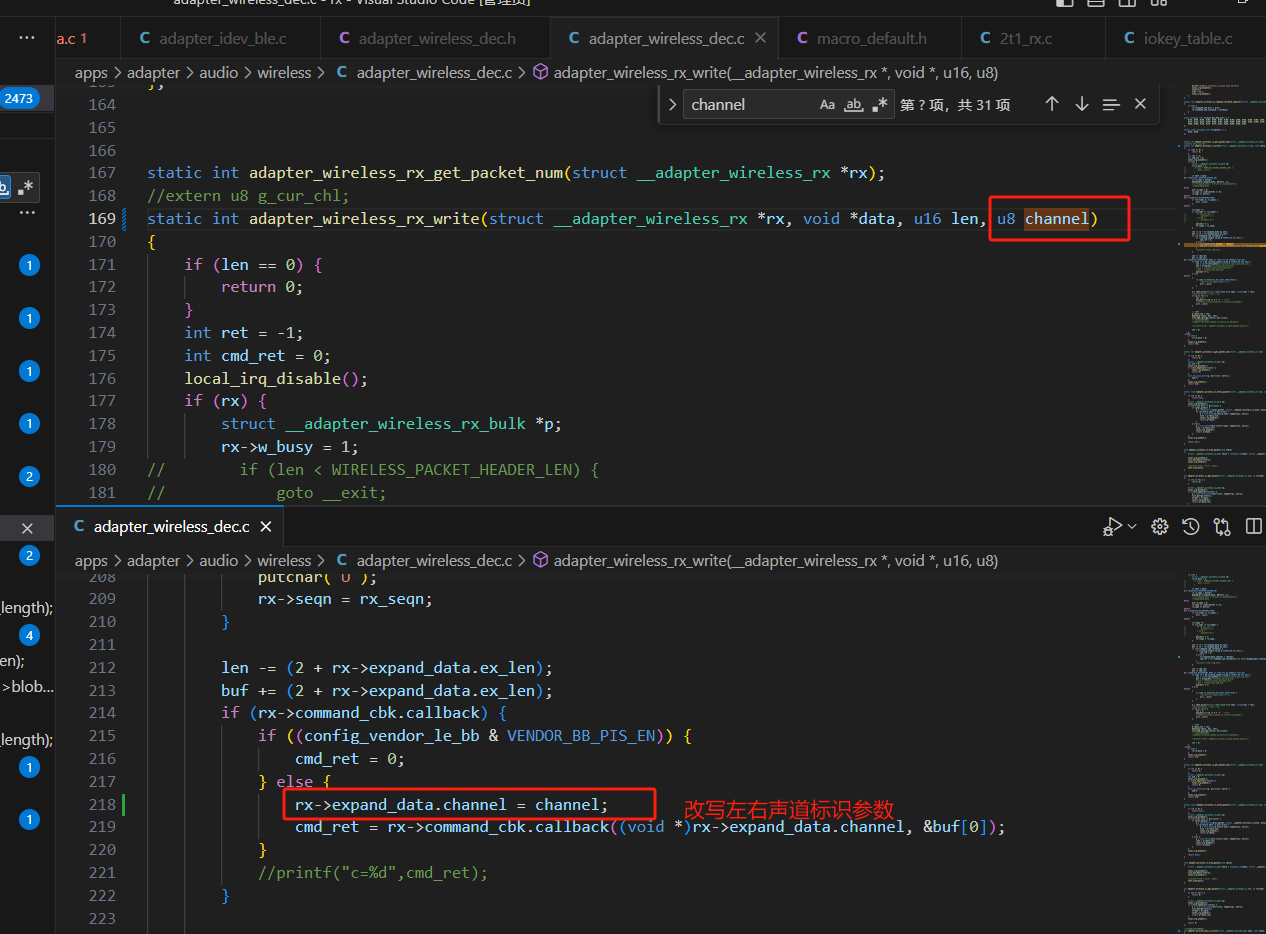The image size is (1266, 934).
Task: Click the upper editor minimap
Action: click(x=1223, y=294)
